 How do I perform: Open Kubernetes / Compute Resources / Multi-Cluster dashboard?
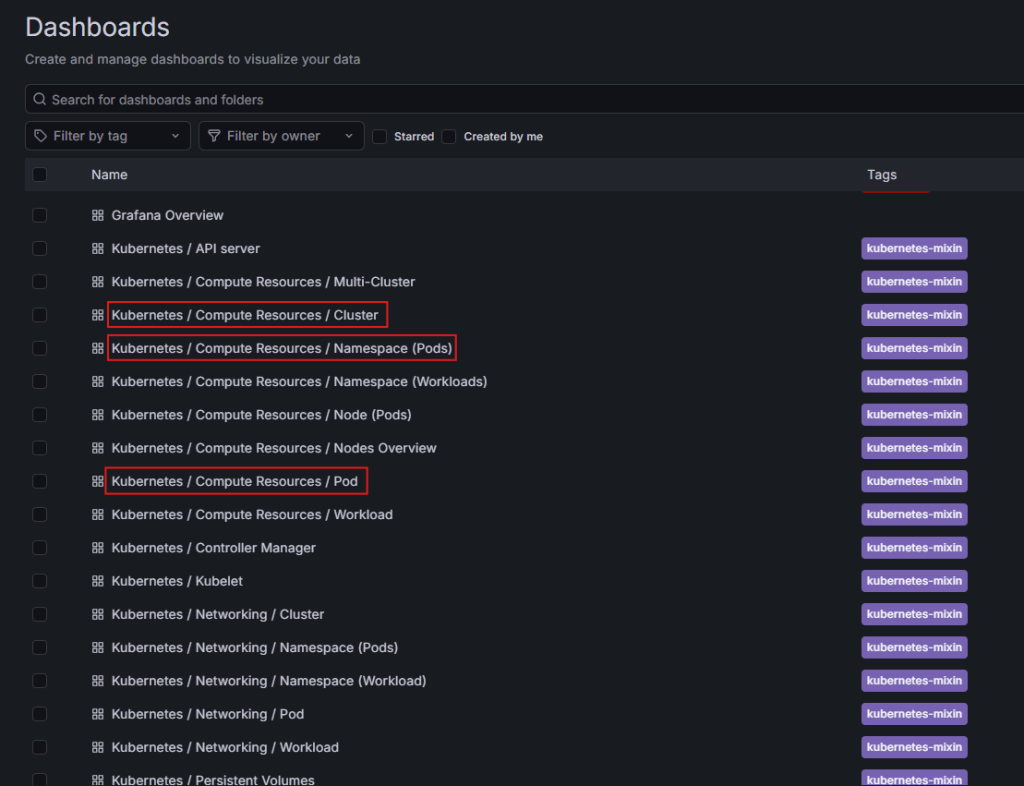tap(263, 282)
